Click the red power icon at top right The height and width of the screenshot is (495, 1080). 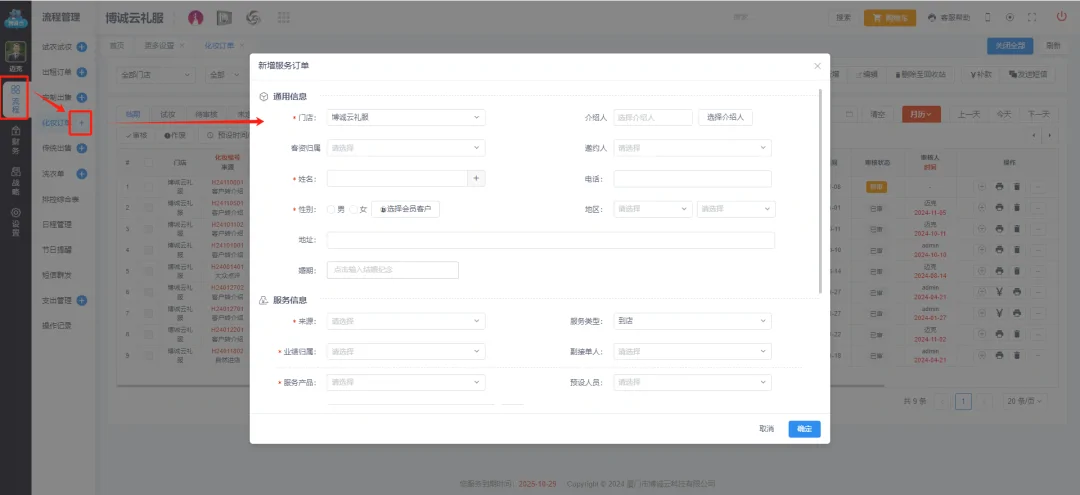(1061, 17)
